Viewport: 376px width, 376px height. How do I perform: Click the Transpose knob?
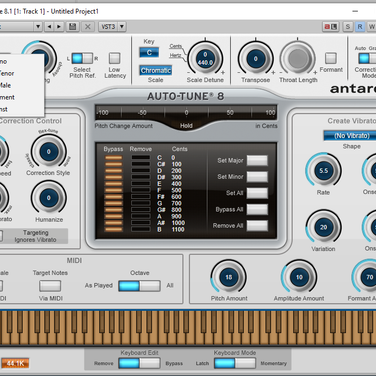(256, 59)
